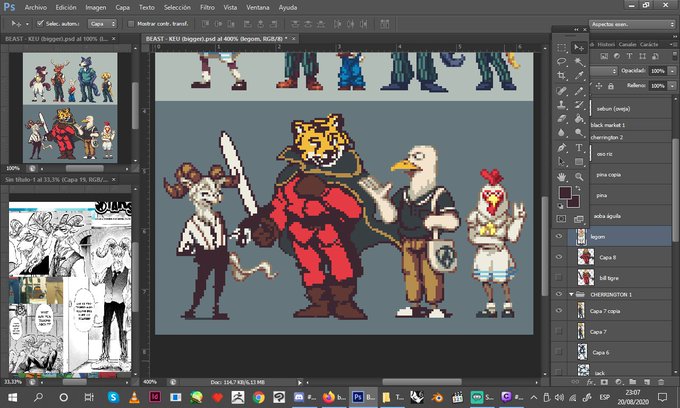Select the Eyedropper tool
This screenshot has width=680, height=408.
tap(579, 75)
